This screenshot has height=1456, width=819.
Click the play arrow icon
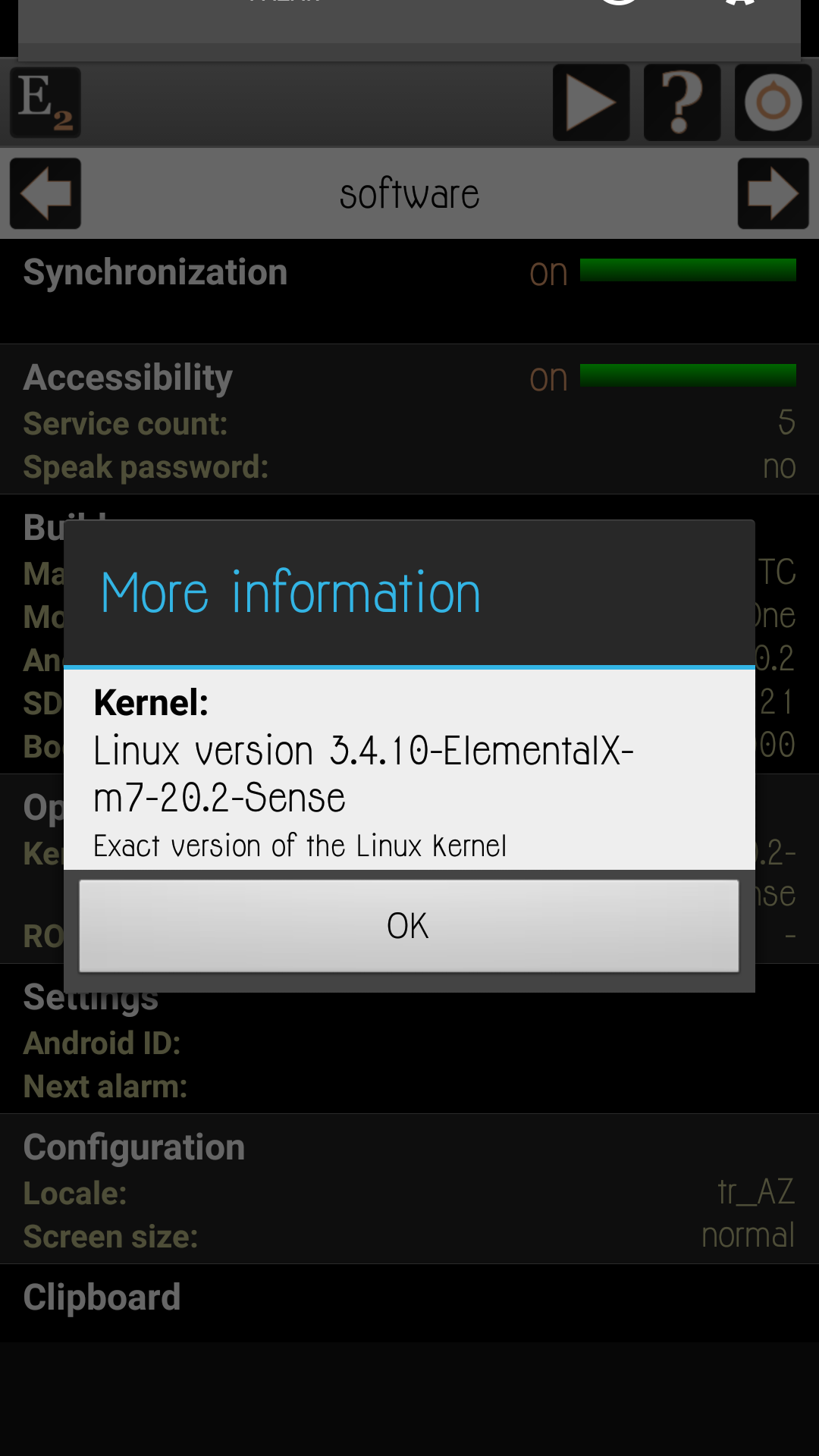(591, 102)
